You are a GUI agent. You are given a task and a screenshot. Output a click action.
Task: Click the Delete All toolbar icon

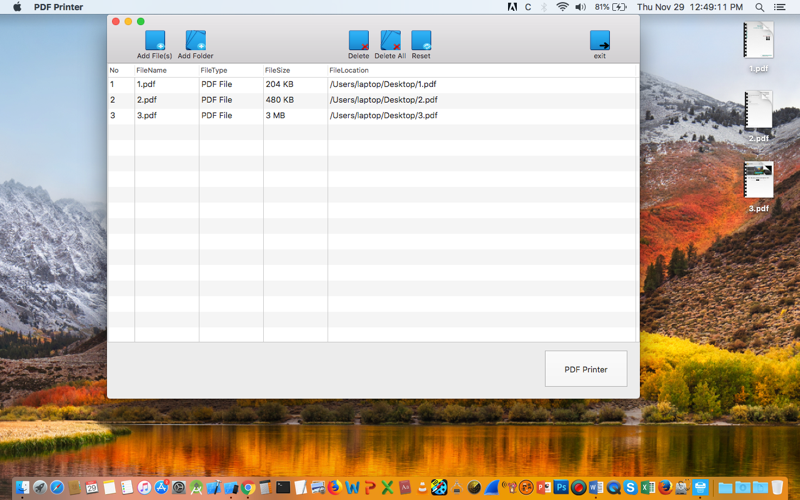pyautogui.click(x=390, y=40)
